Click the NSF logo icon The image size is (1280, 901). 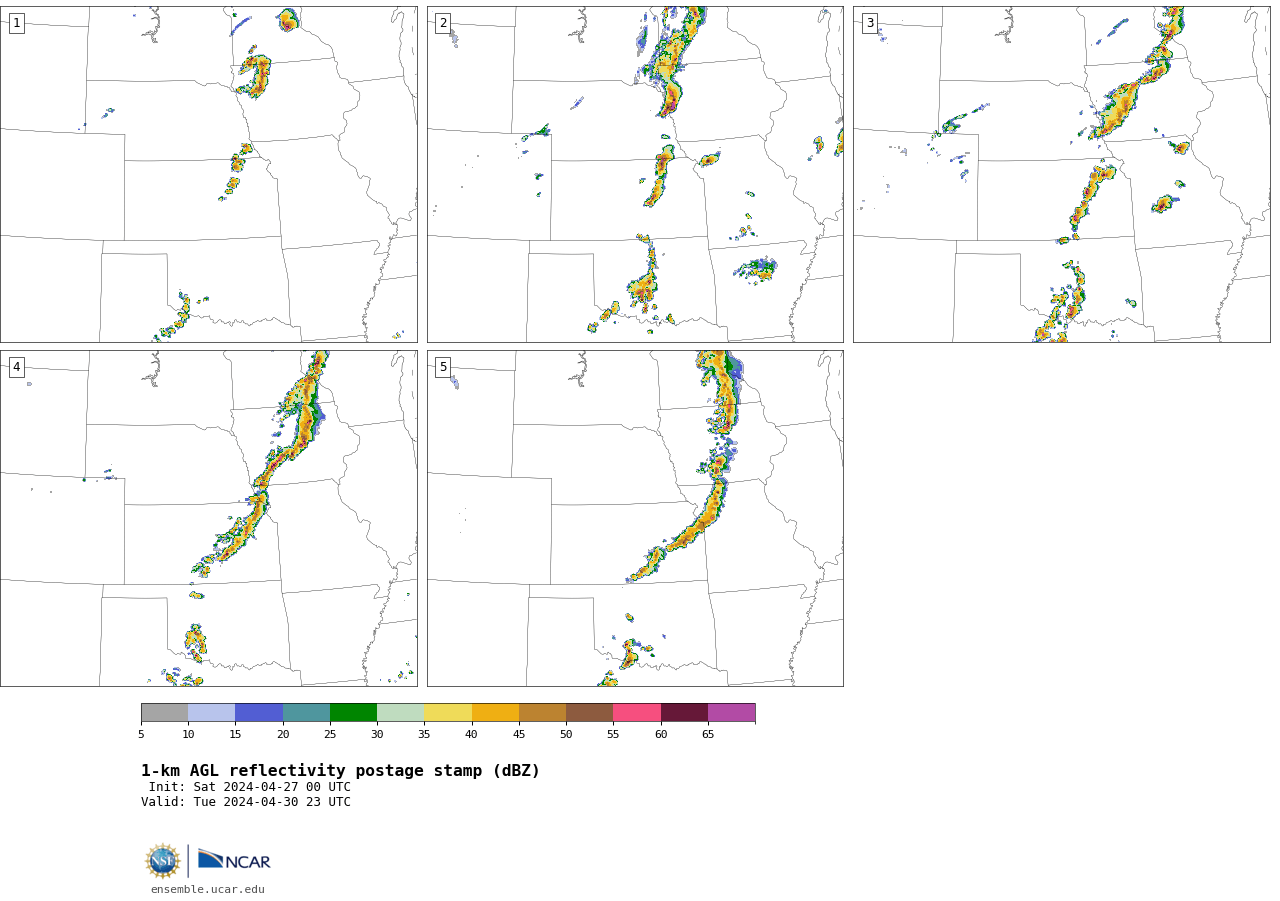163,861
